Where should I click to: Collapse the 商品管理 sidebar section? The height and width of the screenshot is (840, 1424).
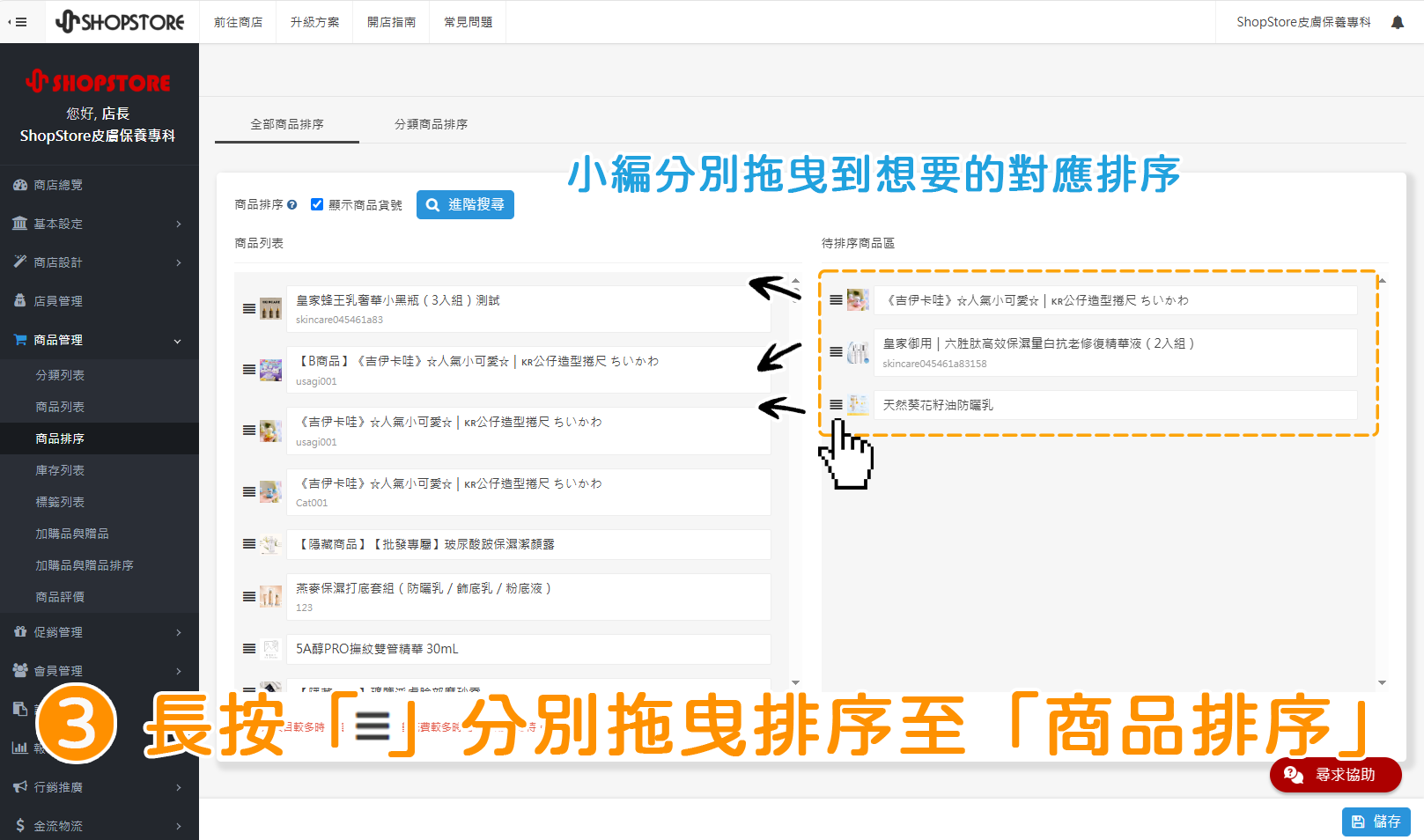coord(178,341)
